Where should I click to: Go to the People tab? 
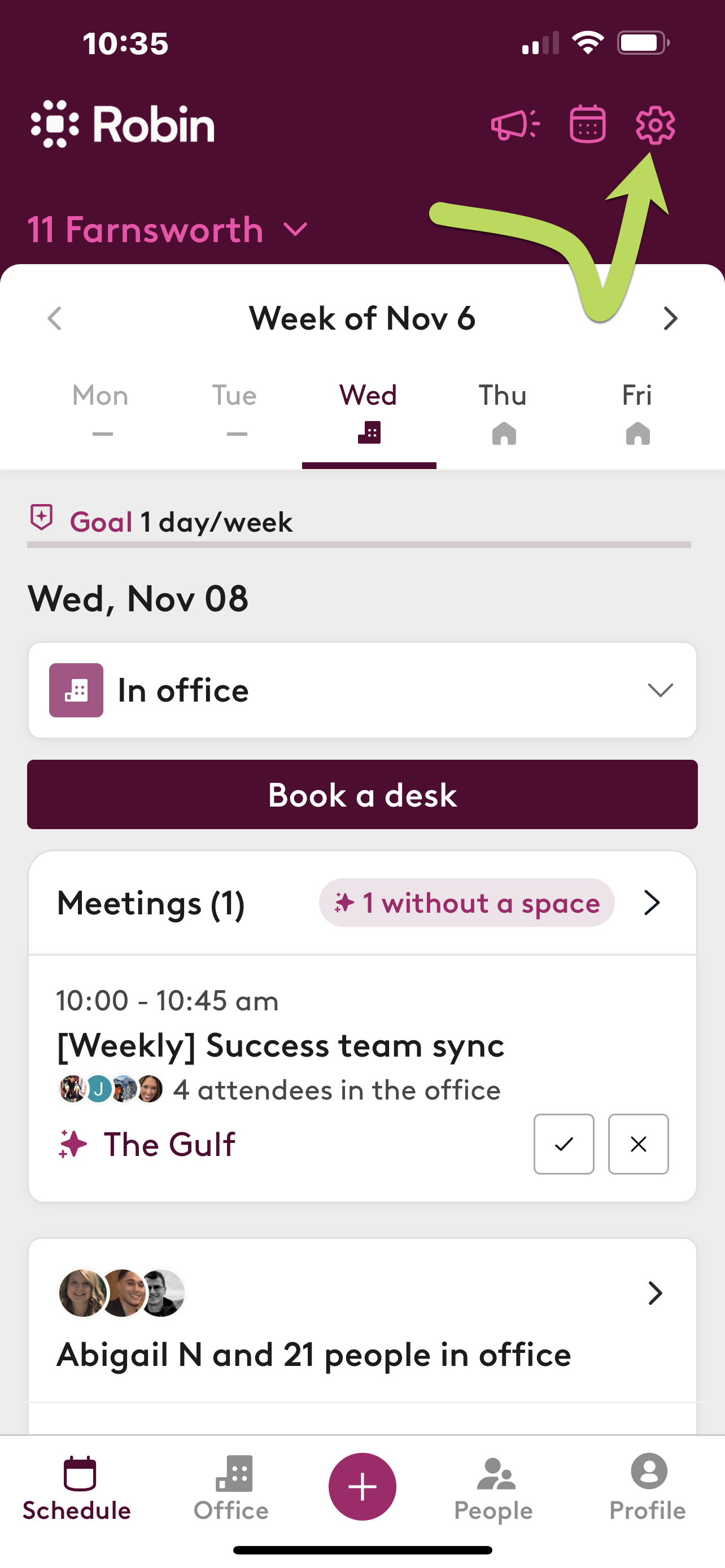[493, 1488]
